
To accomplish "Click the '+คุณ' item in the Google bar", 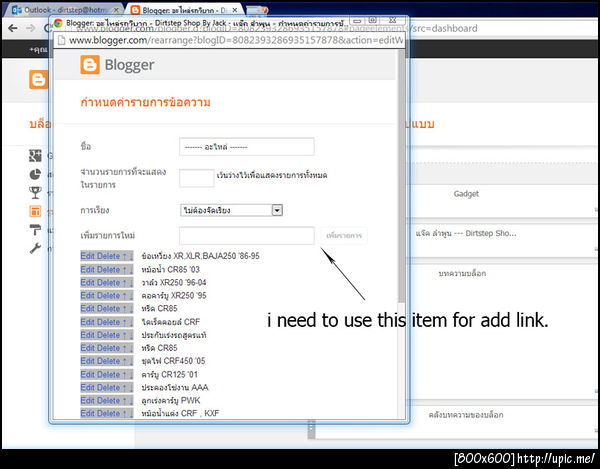I will [39, 50].
